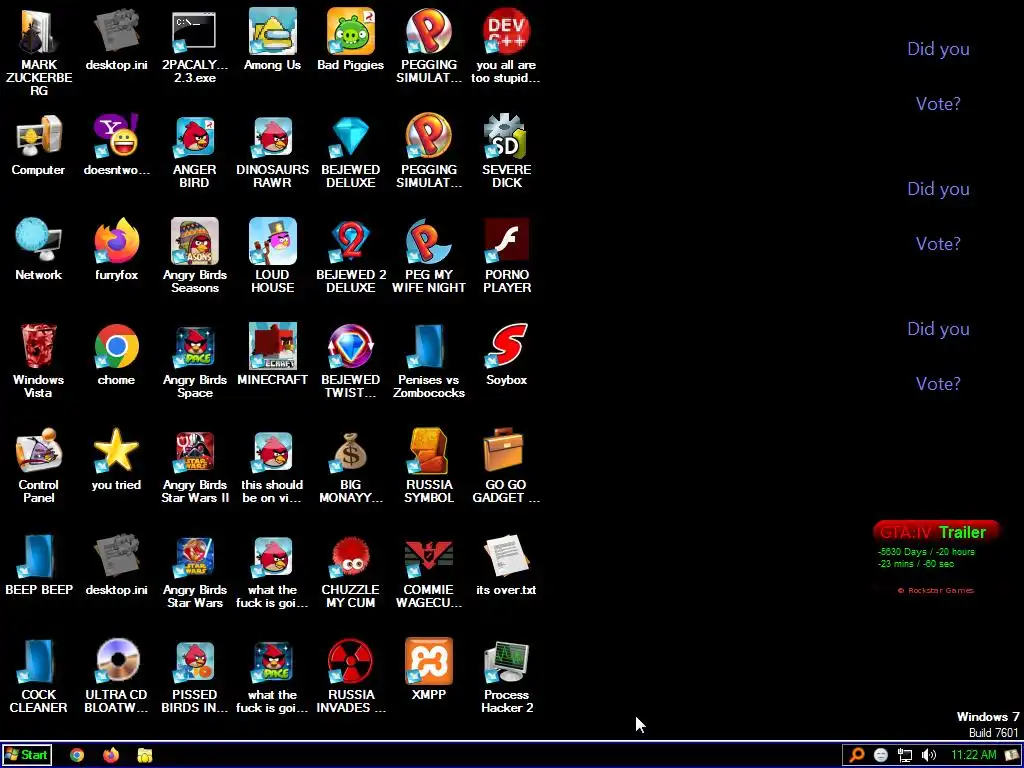The width and height of the screenshot is (1024, 768).
Task: Click the first 'Did you' gadget text
Action: click(x=938, y=49)
